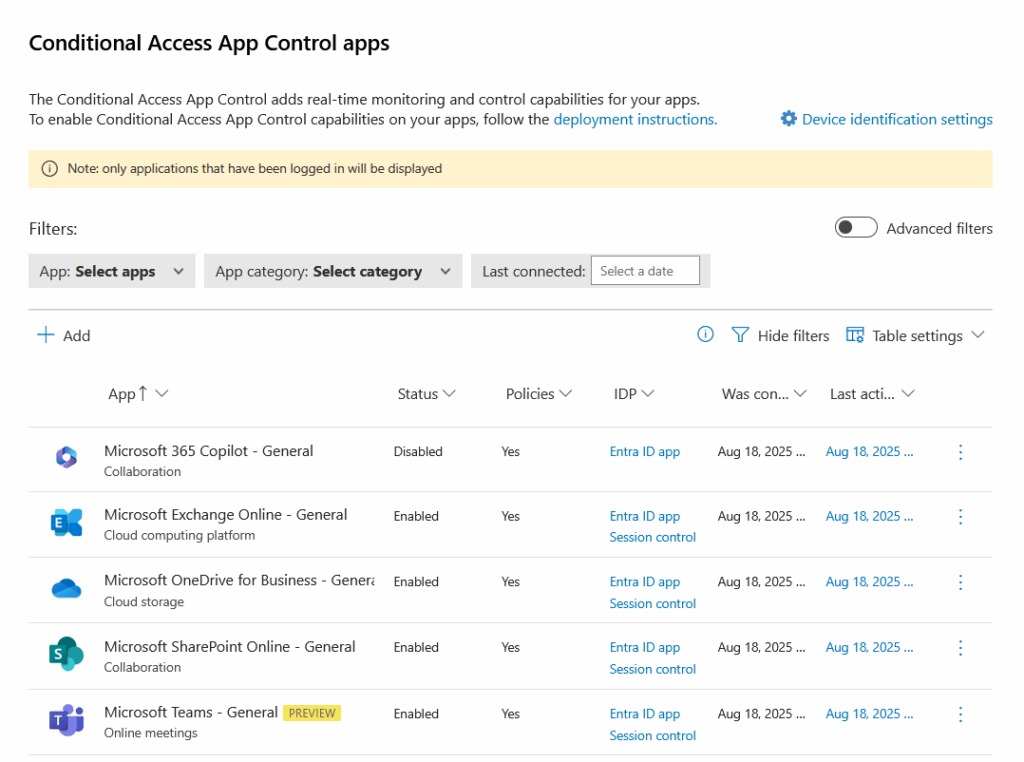Viewport: 1024px width, 762px height.
Task: Sort table by the Policies column header
Action: click(538, 394)
